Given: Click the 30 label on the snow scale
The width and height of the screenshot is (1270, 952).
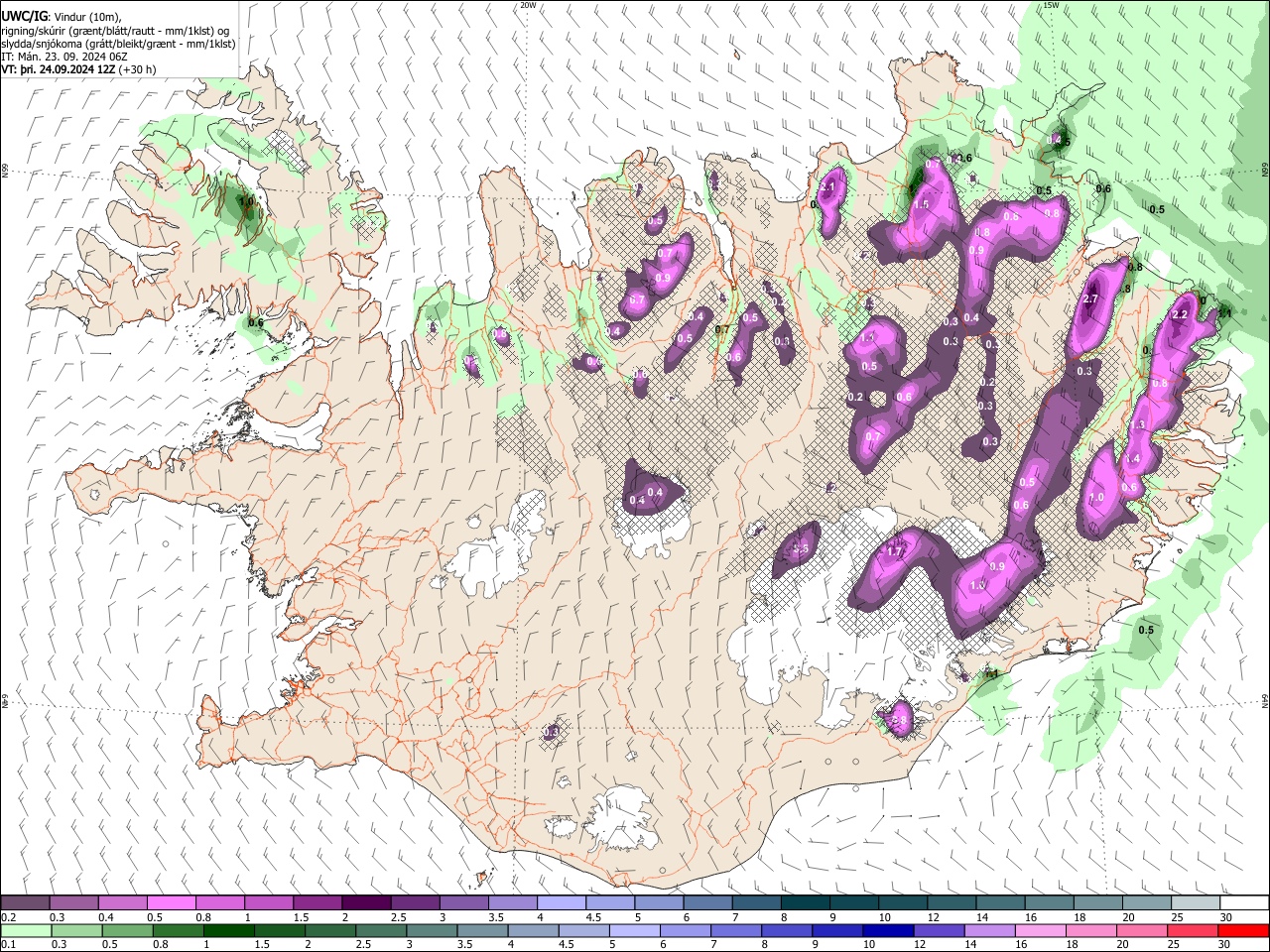Looking at the screenshot, I should coord(1226,917).
